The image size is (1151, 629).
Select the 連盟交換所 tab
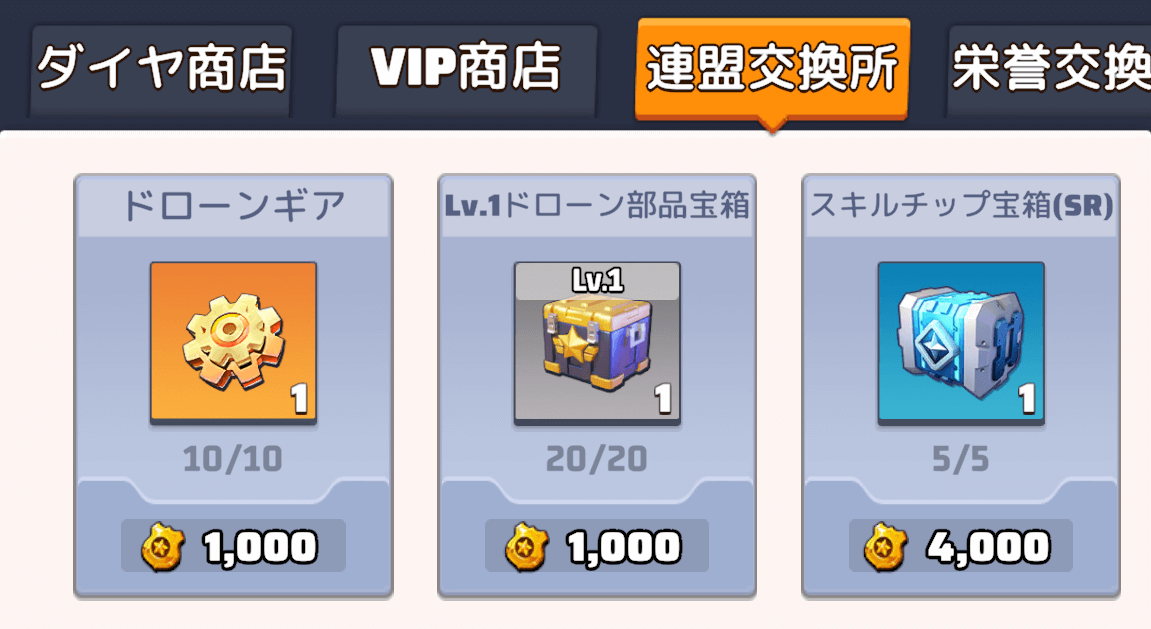click(772, 68)
